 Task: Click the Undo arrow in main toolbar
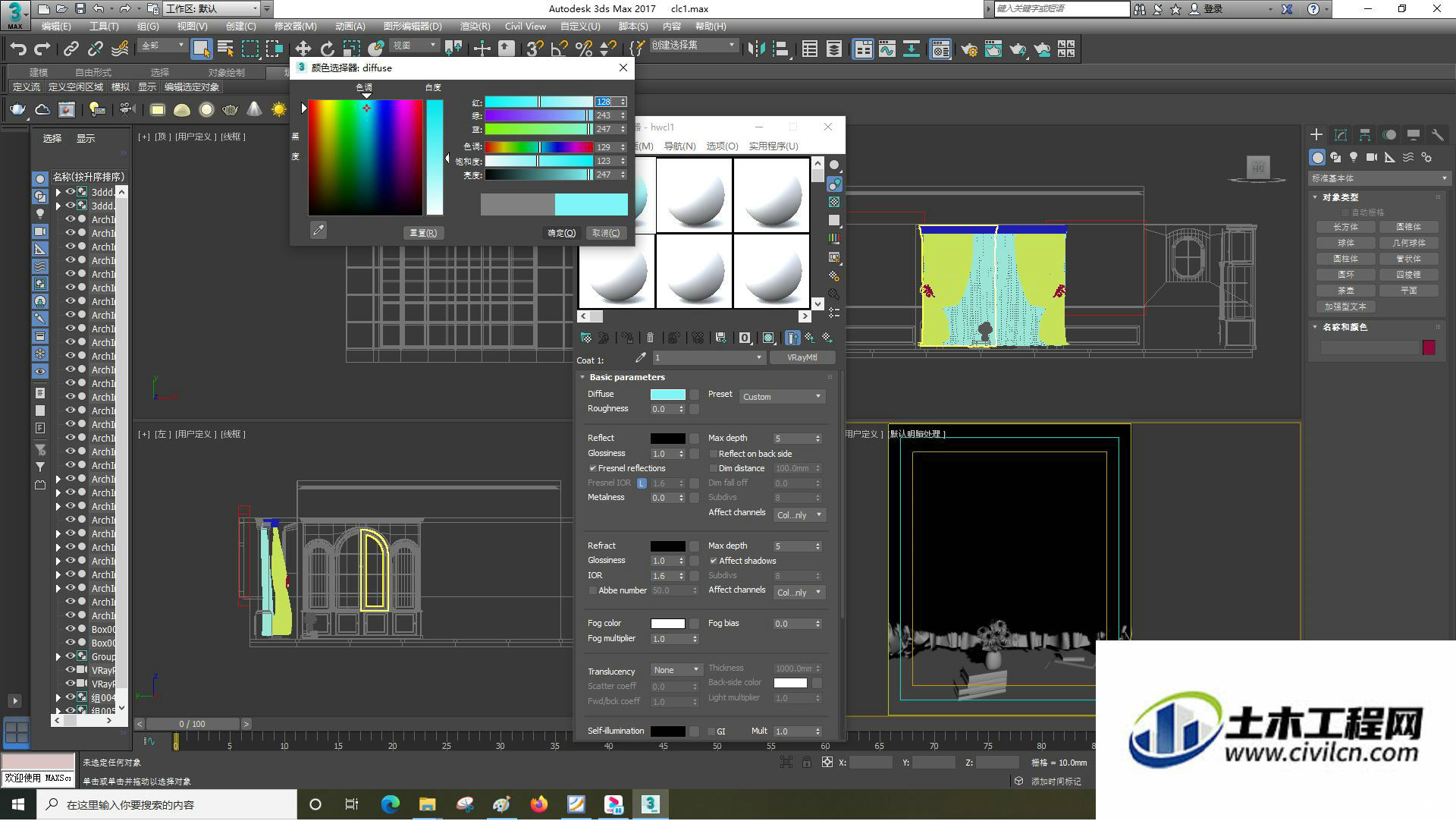pyautogui.click(x=18, y=49)
